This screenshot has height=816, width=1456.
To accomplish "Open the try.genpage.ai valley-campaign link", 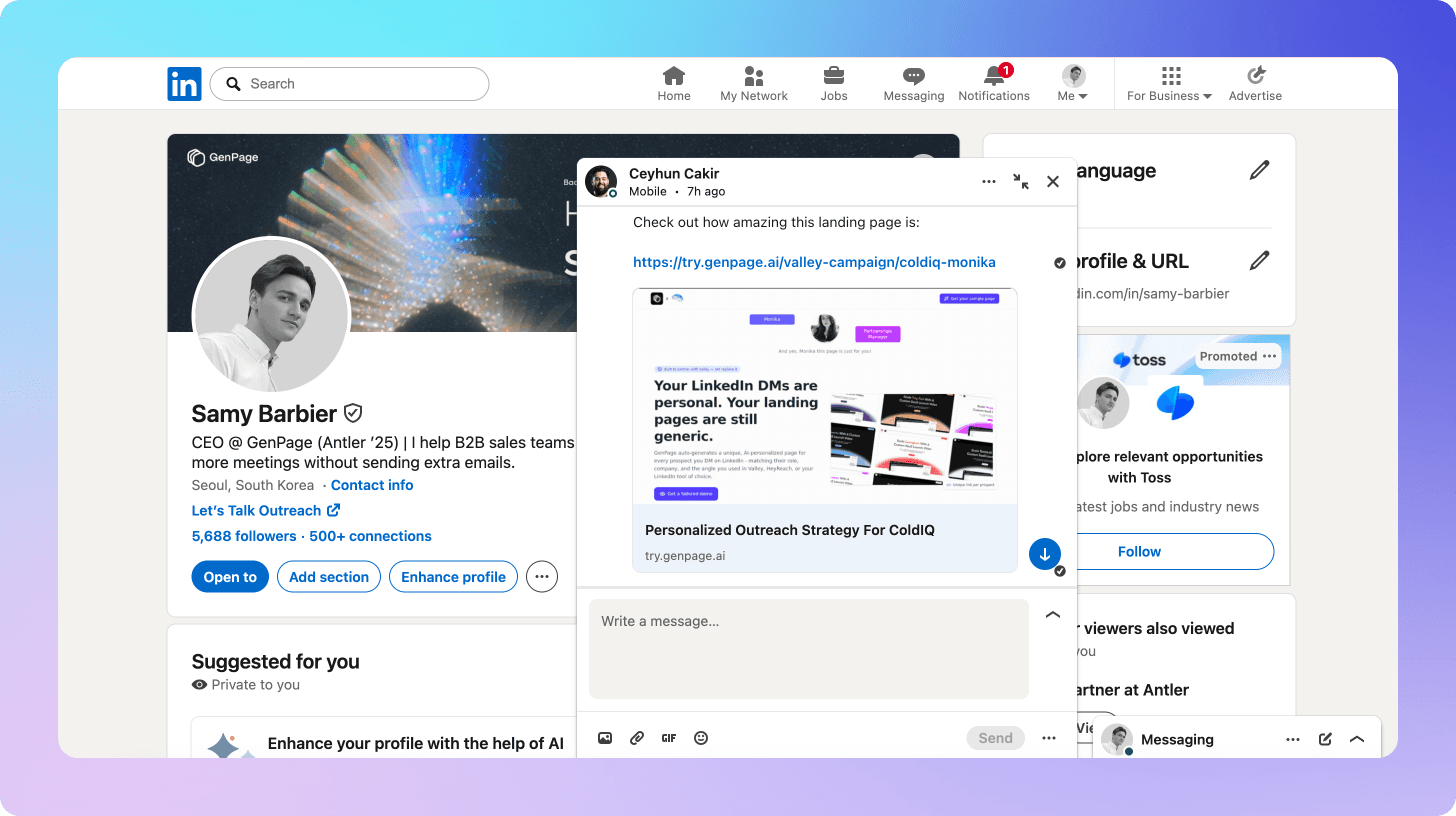I will pos(814,262).
